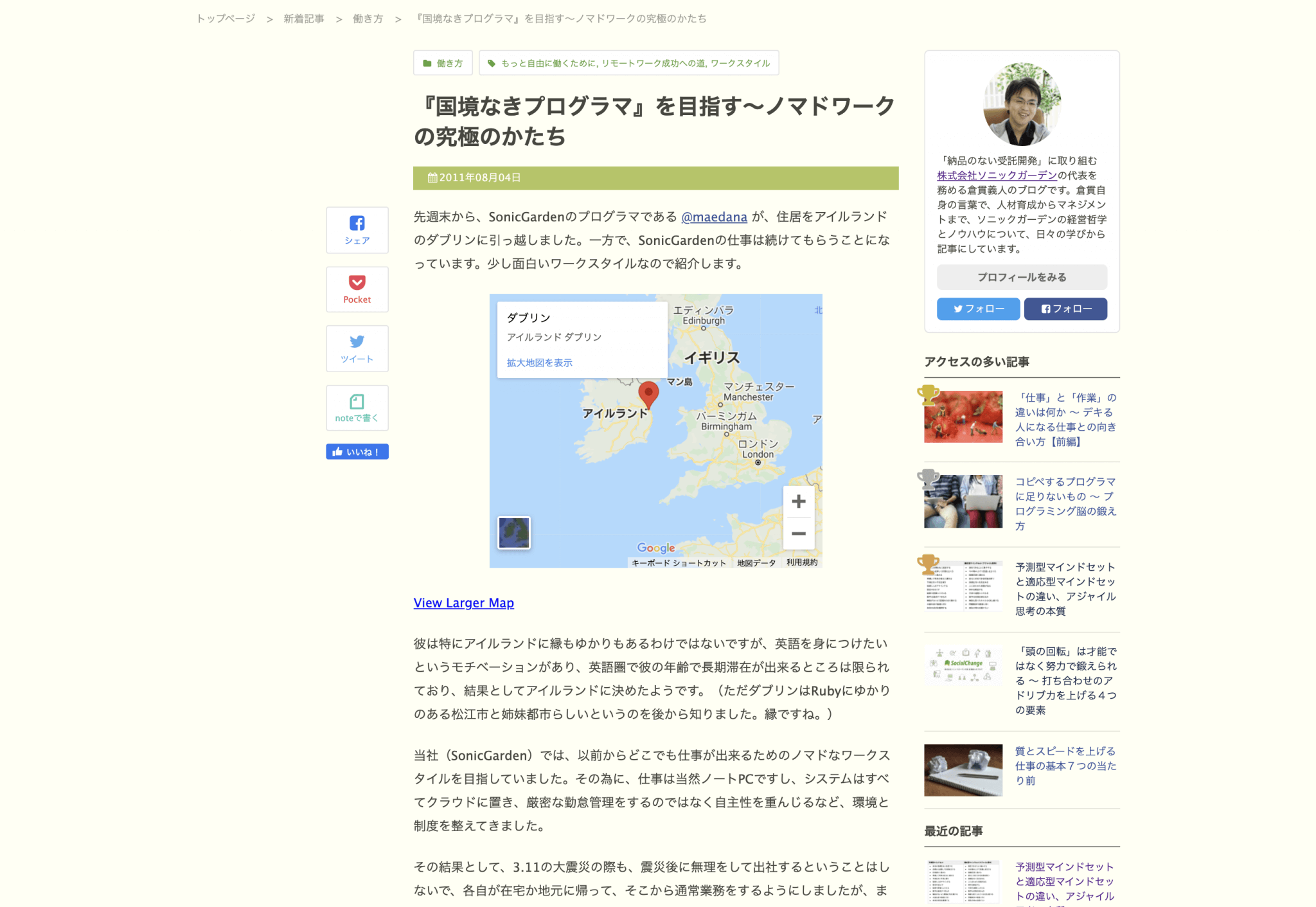Zoom in on the map with the plus button

[x=798, y=501]
